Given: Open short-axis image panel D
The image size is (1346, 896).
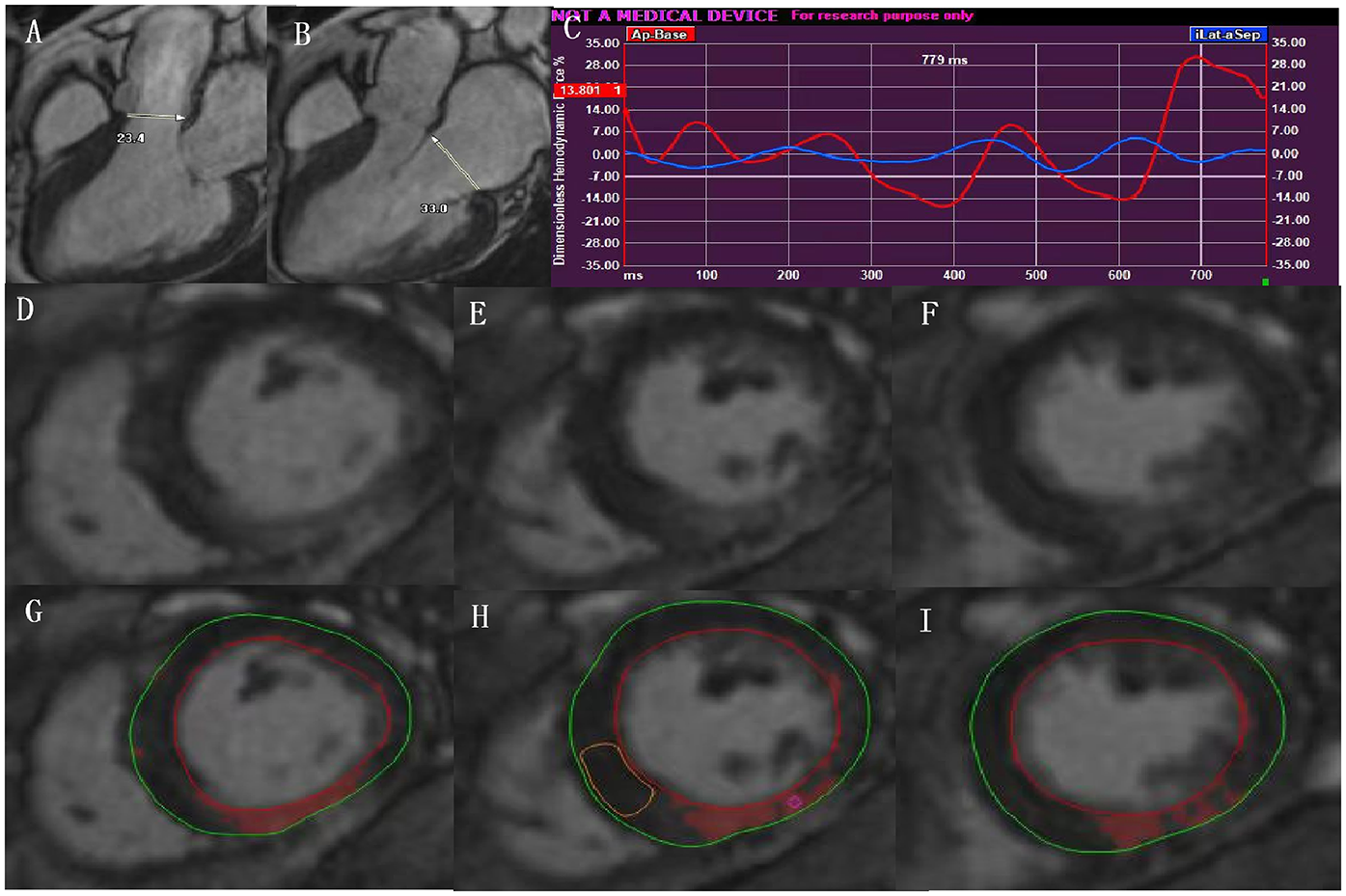Looking at the screenshot, I should 229,436.
